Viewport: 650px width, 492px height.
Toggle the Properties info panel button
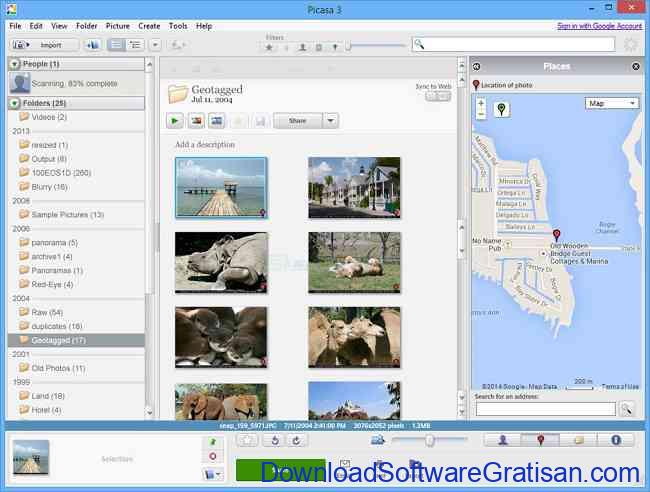pos(616,440)
